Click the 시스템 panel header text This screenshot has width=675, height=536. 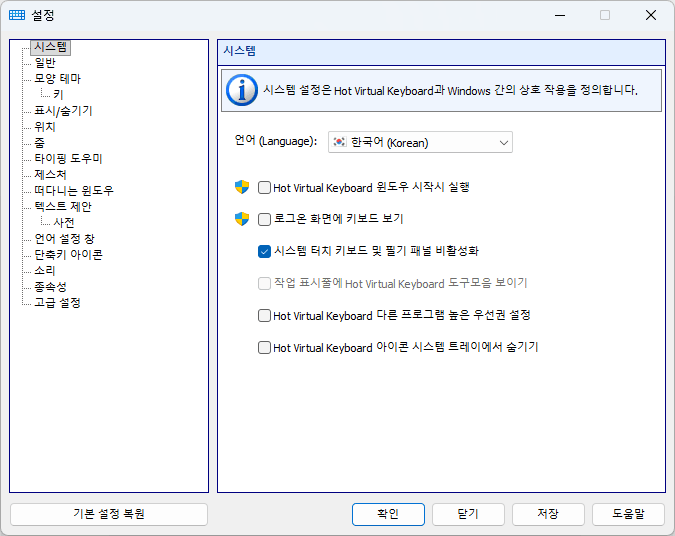point(239,51)
